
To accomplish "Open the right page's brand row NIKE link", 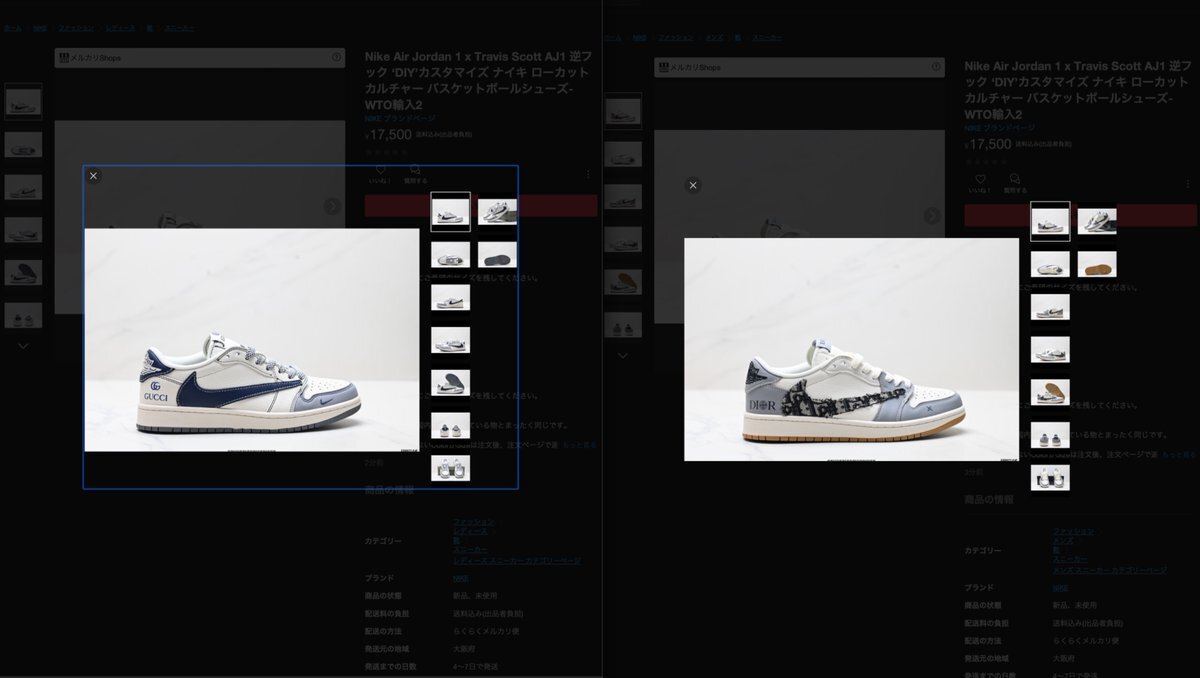I will pyautogui.click(x=1060, y=588).
